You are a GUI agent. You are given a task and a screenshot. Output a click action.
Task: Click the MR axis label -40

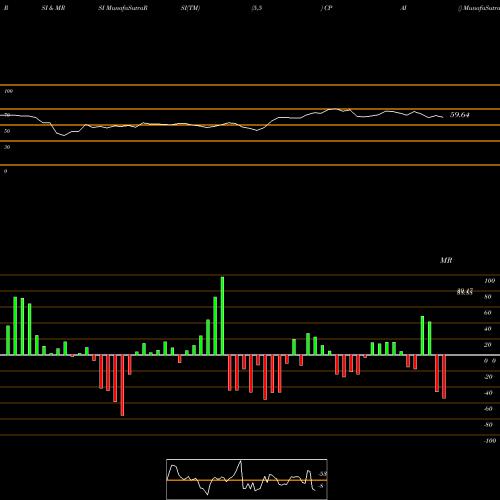tap(488, 393)
